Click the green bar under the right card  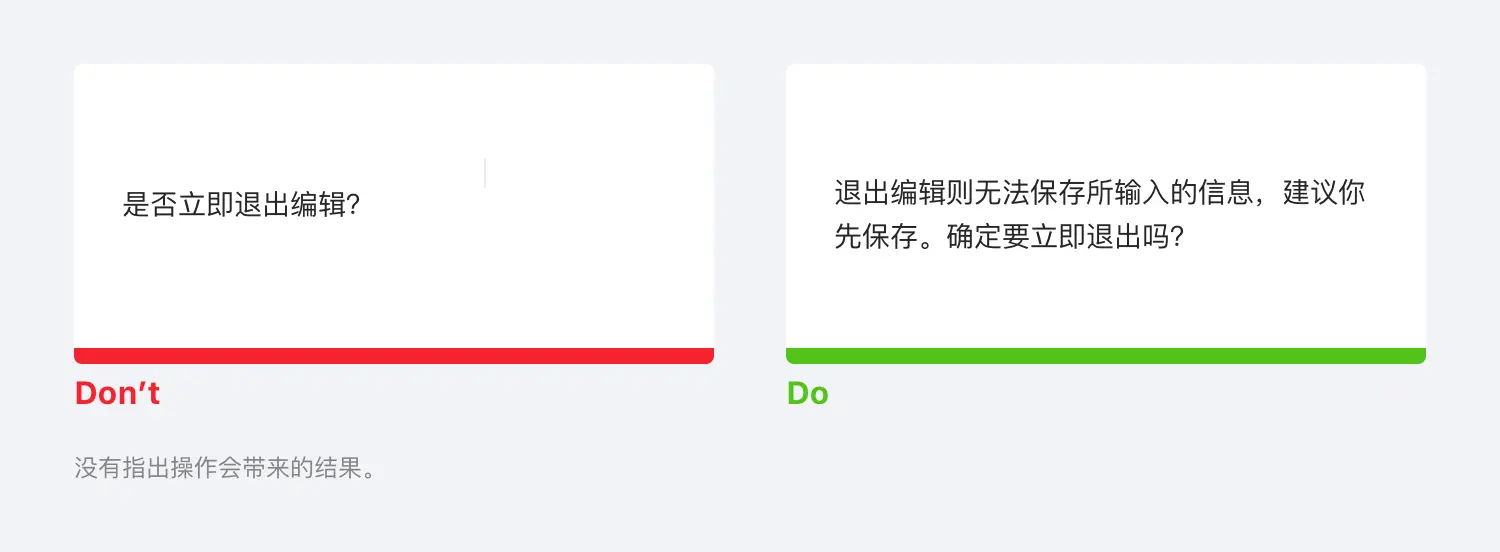pyautogui.click(x=1105, y=356)
